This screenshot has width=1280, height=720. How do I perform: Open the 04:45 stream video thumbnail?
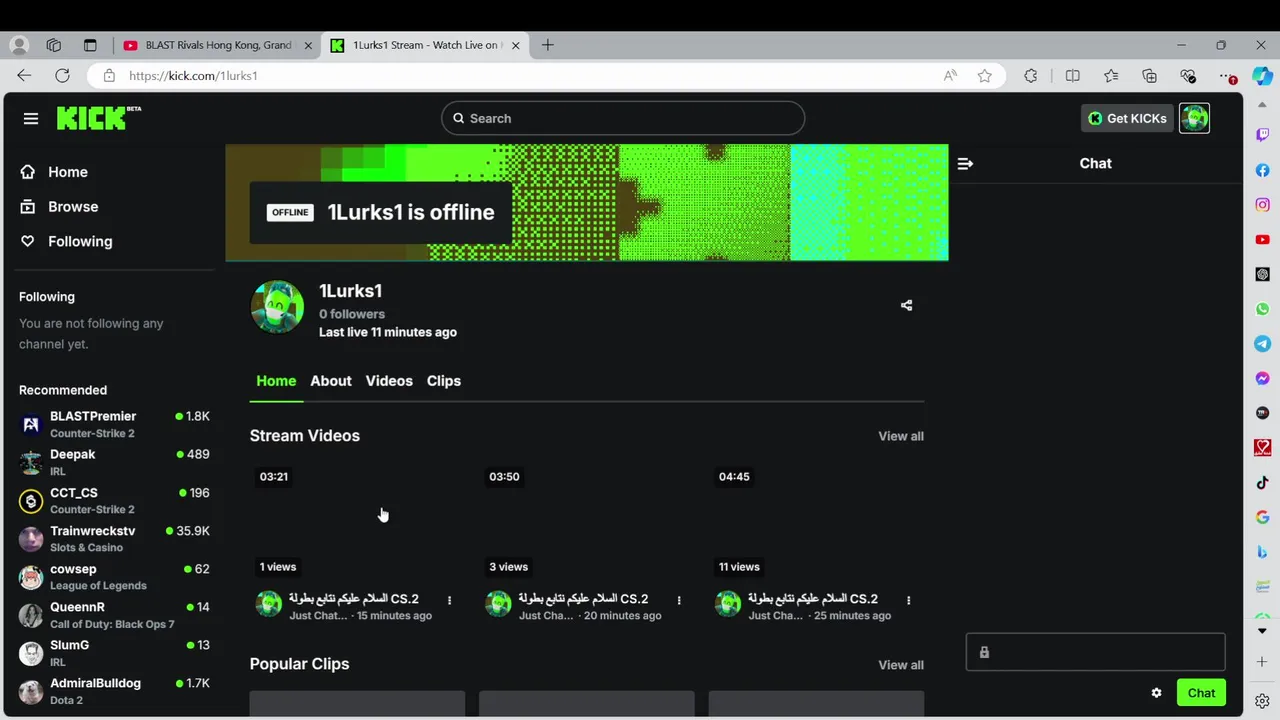tap(816, 521)
